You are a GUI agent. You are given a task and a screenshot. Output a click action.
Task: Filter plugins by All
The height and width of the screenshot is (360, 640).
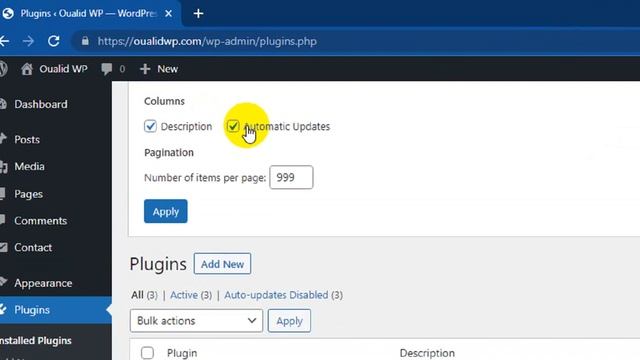[138, 295]
